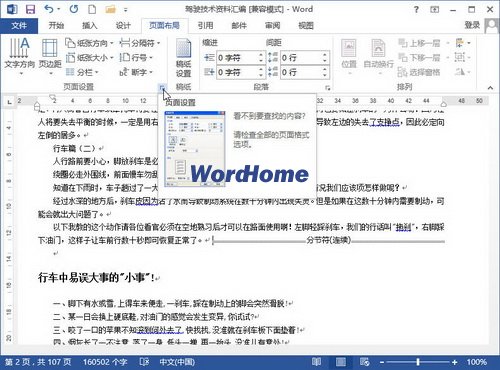This screenshot has height=370, width=500.
Task: Open the 断字 hyphenation dropdown
Action: click(136, 72)
